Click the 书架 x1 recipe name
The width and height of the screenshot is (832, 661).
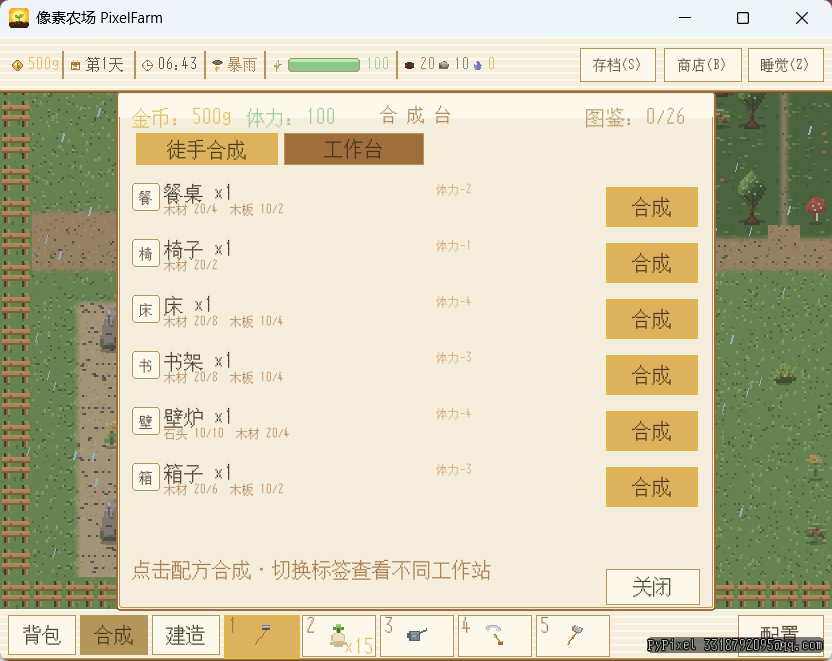pyautogui.click(x=197, y=361)
